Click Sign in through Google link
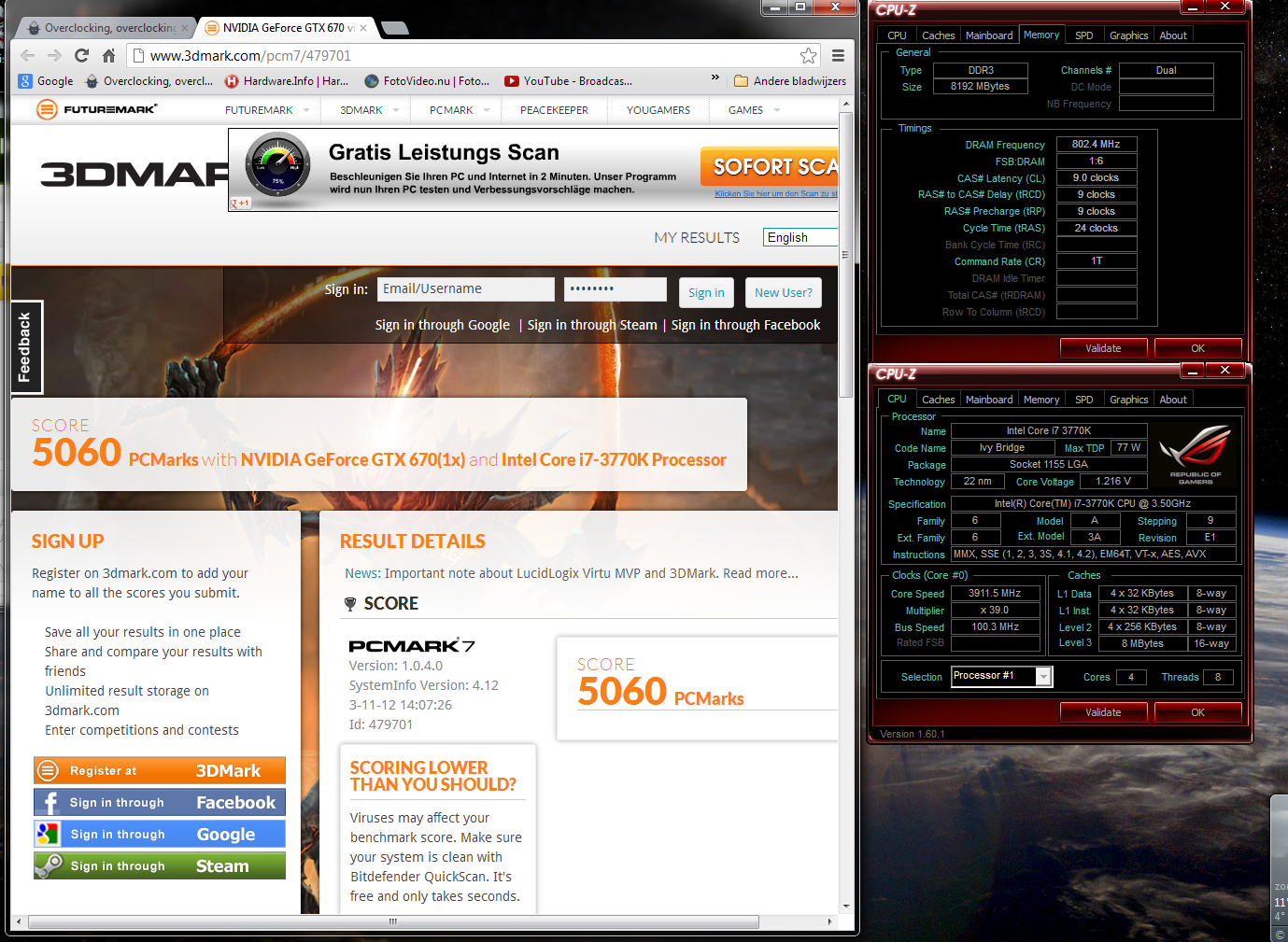The image size is (1288, 942). [x=443, y=325]
